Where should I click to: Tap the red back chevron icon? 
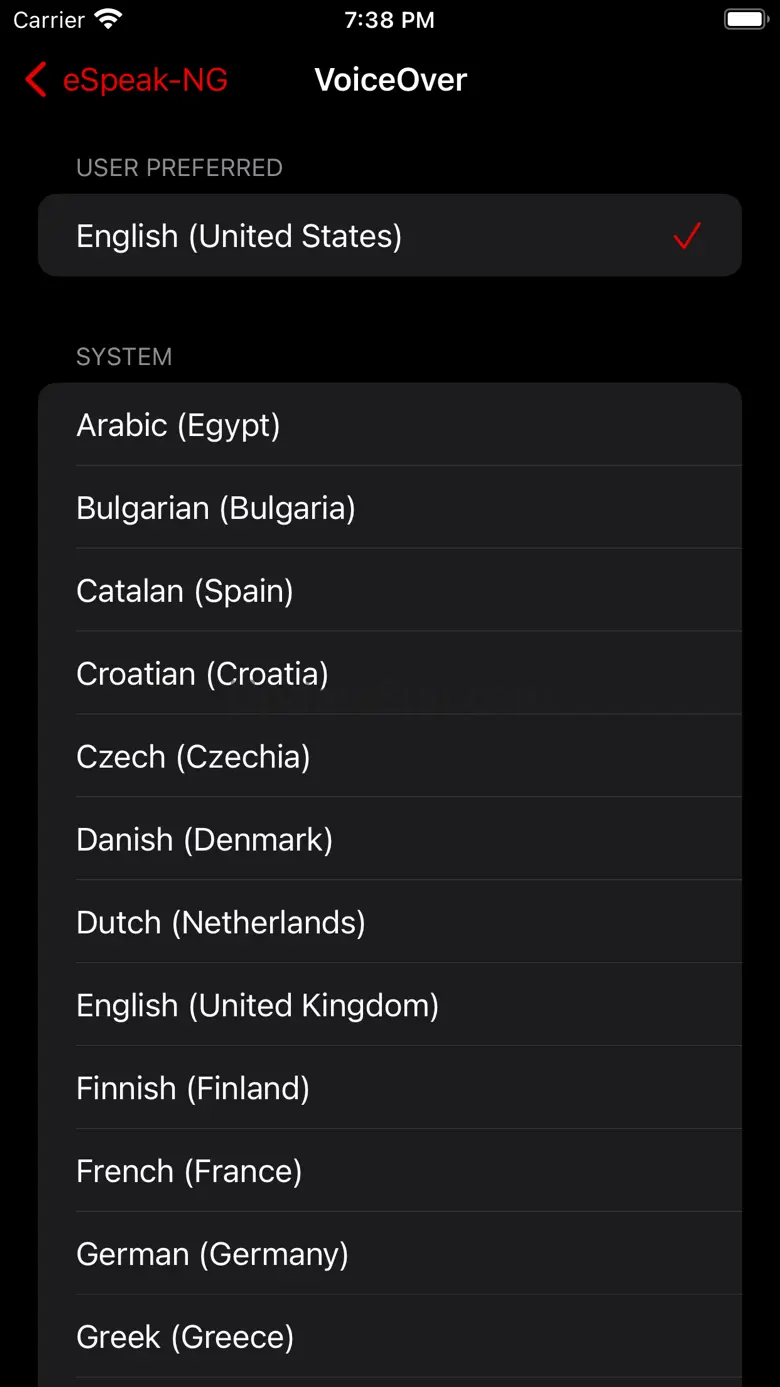coord(36,80)
